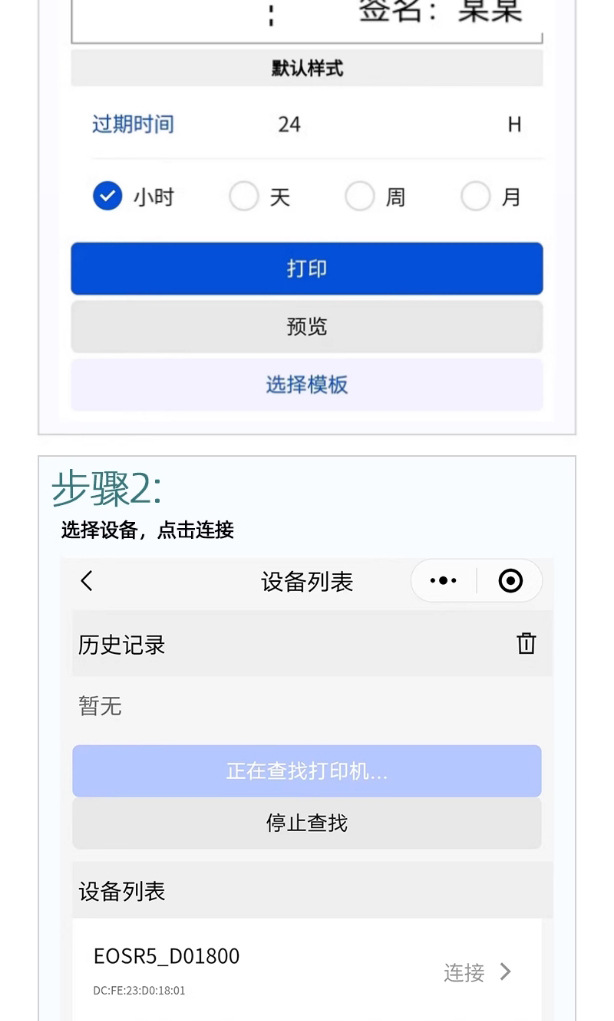Click the 选择模板 button
This screenshot has width=614, height=1021.
tap(306, 385)
